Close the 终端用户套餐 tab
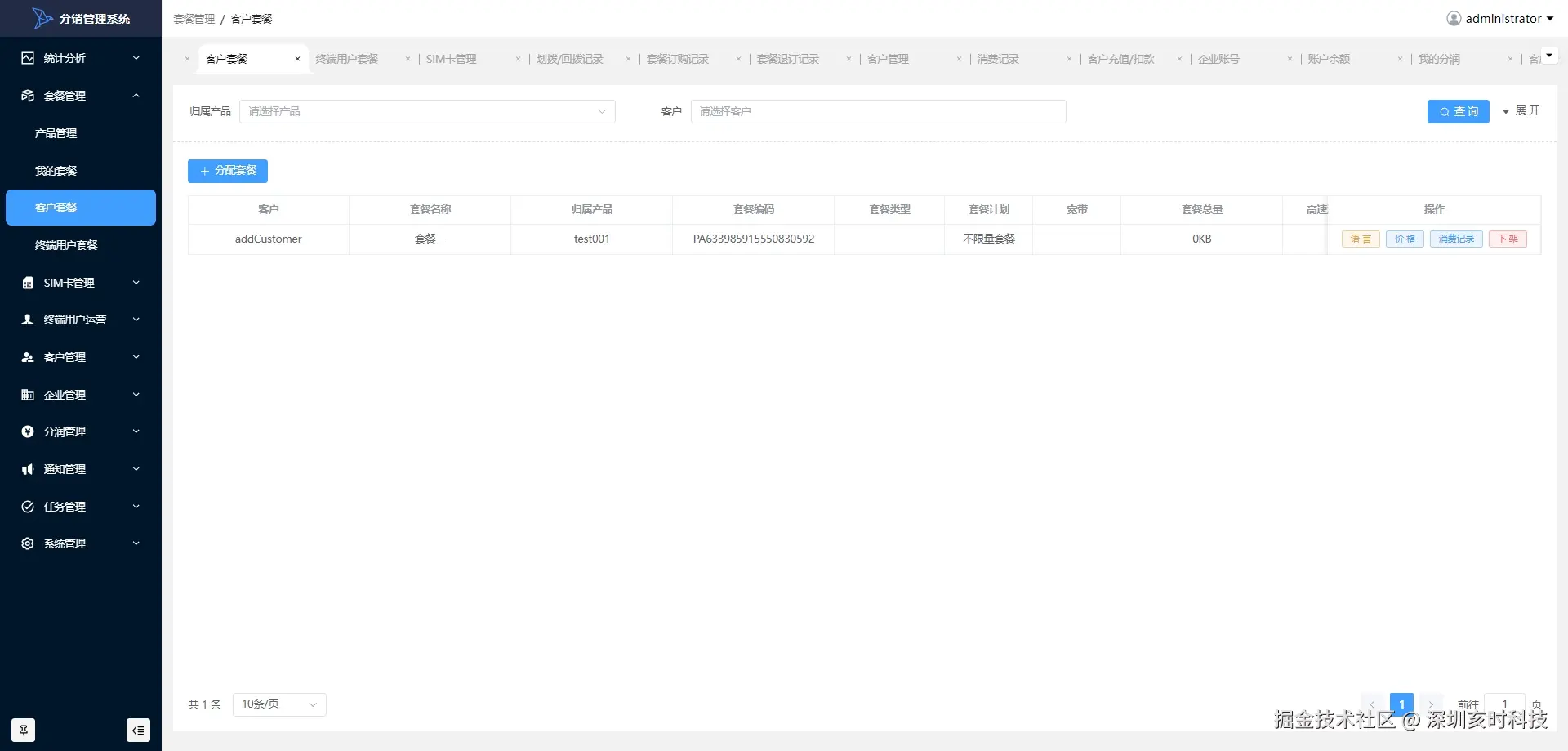The height and width of the screenshot is (751, 1568). pyautogui.click(x=408, y=59)
